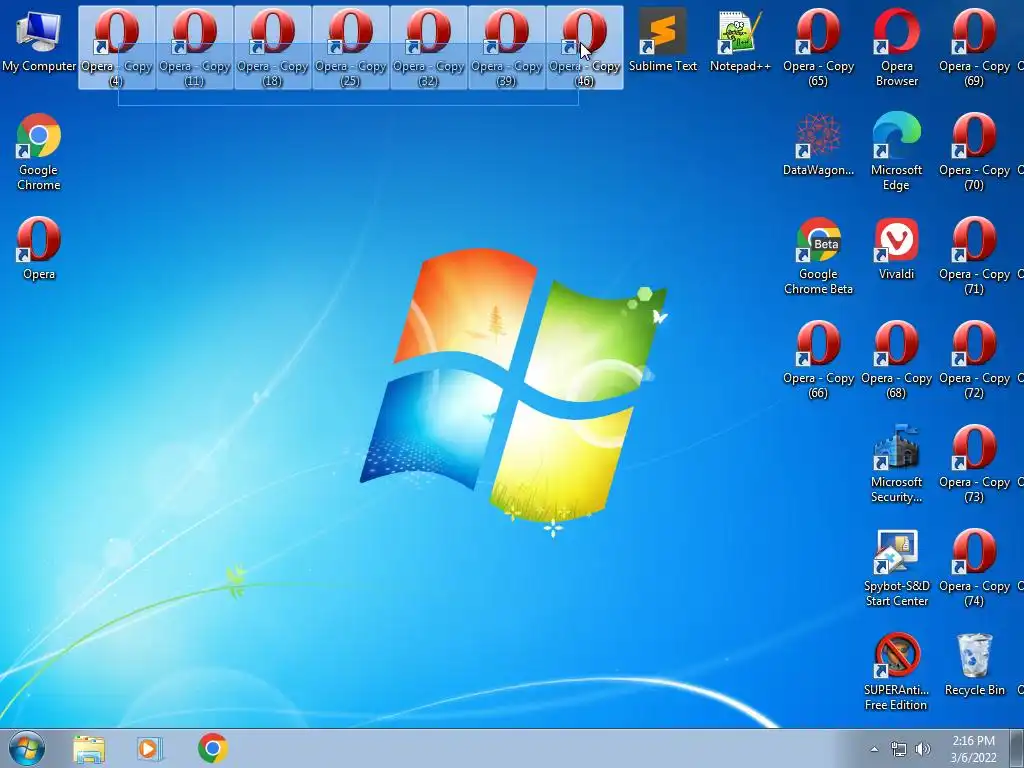Launch Windows Media Player from taskbar

[150, 748]
